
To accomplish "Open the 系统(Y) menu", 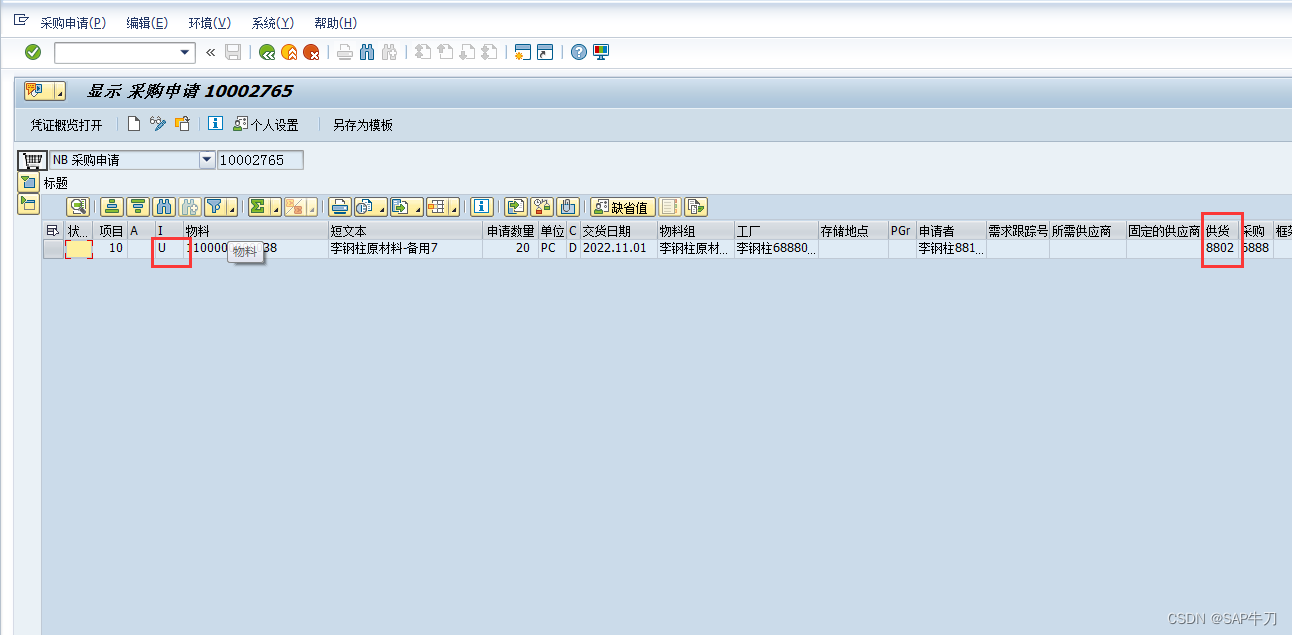I will coord(272,23).
